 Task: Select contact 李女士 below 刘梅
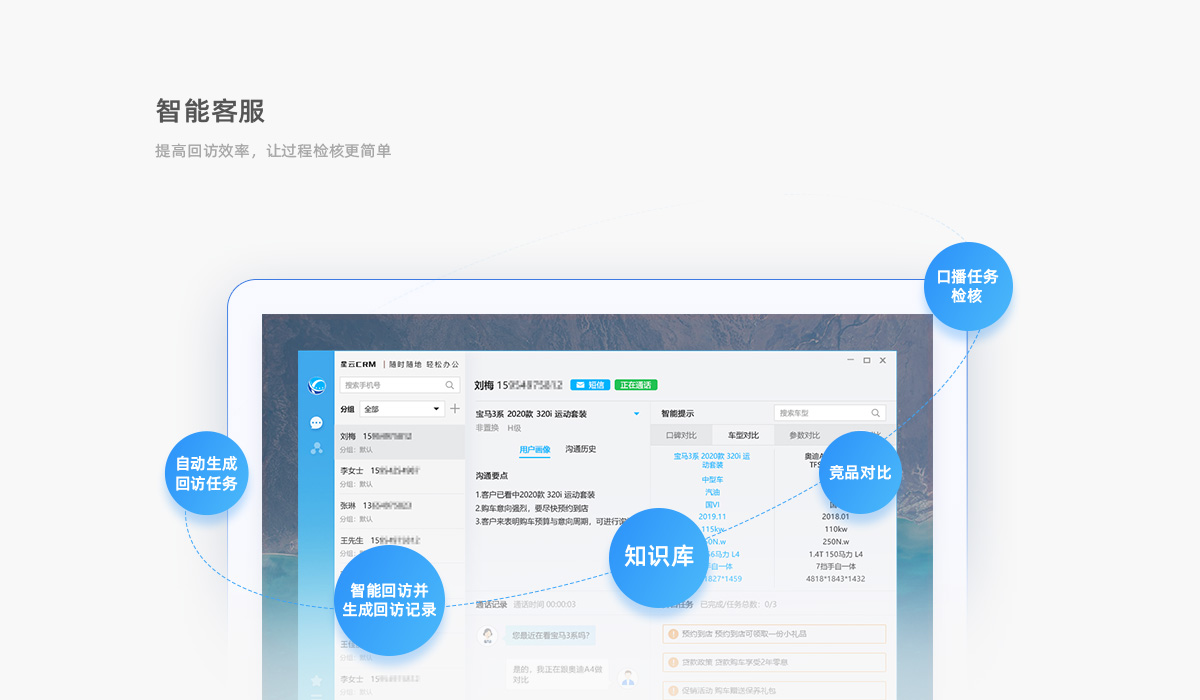tap(400, 476)
